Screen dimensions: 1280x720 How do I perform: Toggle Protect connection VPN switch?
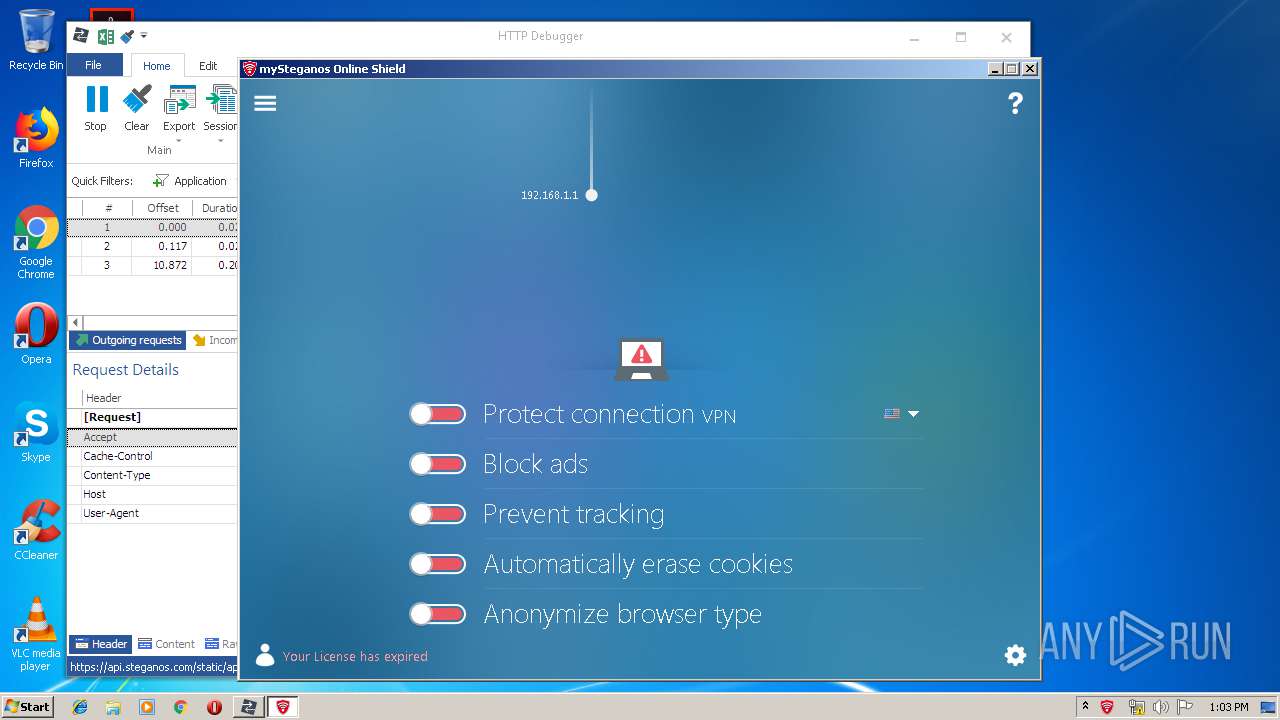[x=438, y=414]
